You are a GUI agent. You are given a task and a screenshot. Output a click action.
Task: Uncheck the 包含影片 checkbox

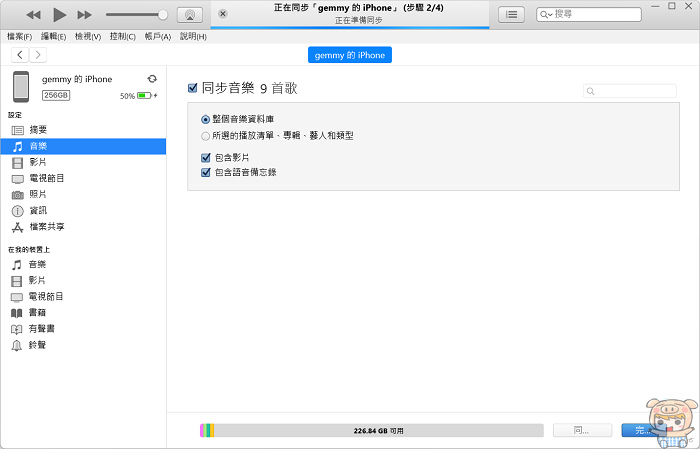(x=205, y=158)
